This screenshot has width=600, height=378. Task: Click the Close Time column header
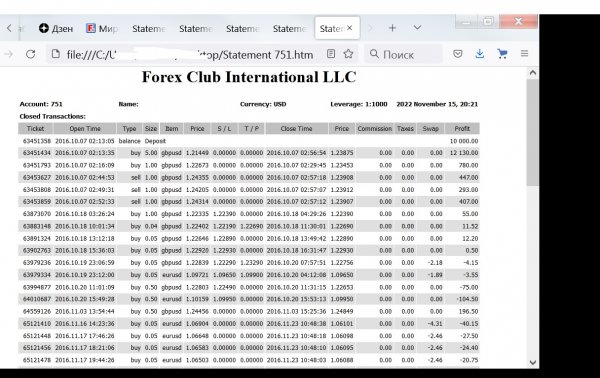click(297, 129)
